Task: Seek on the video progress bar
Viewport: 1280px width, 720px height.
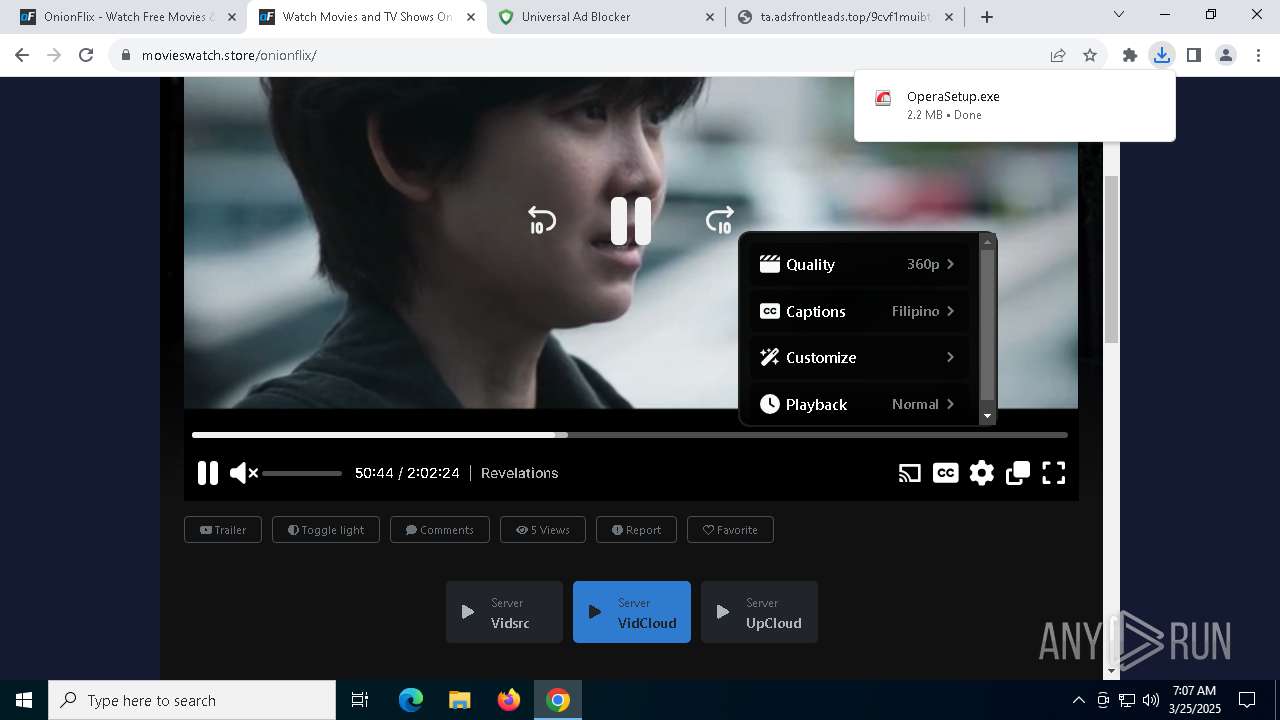Action: [x=630, y=435]
